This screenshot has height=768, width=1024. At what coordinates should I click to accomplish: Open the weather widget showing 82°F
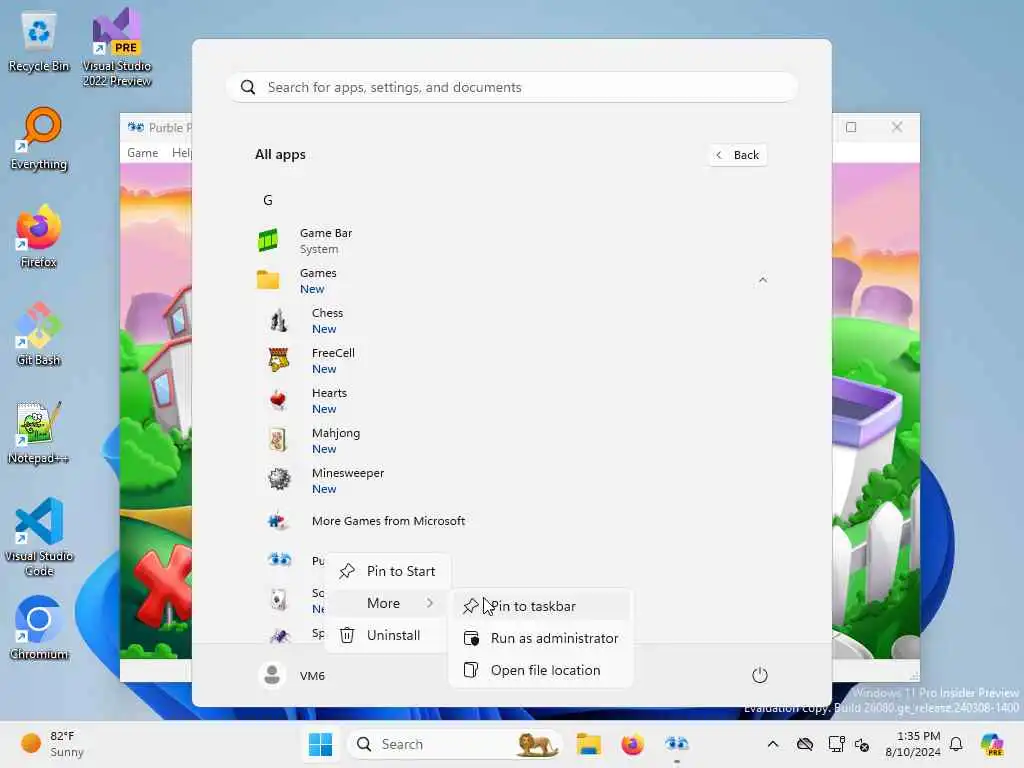[52, 744]
